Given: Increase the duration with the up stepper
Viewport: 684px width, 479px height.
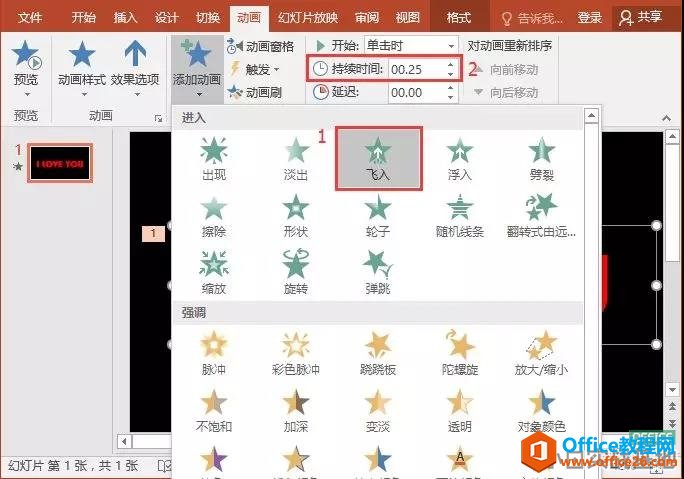Looking at the screenshot, I should point(451,65).
